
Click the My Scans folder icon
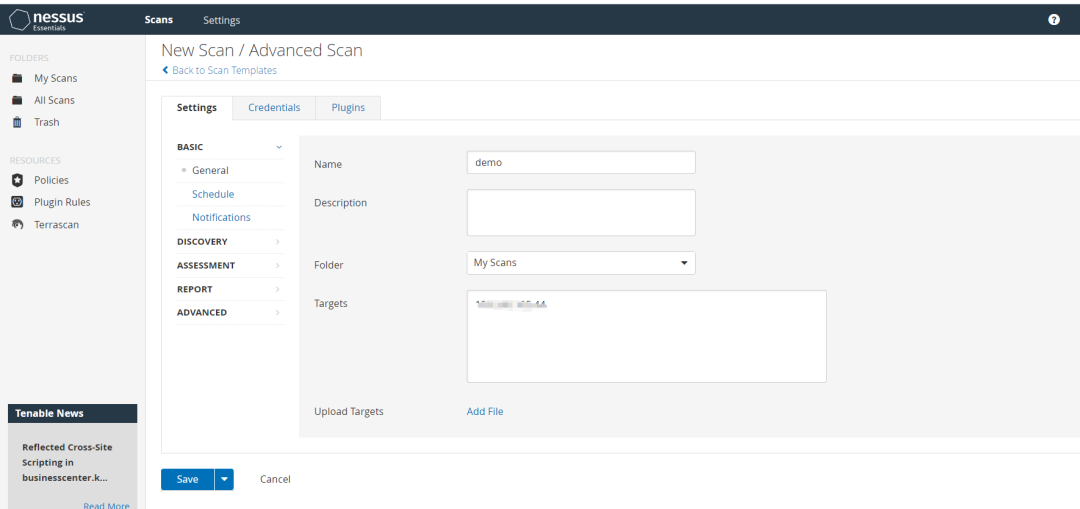[18, 79]
